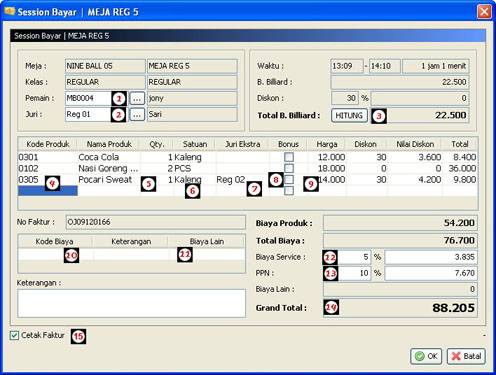Click the empty Kode Biaya cell
Screen dimensions: 496x375
click(x=55, y=255)
